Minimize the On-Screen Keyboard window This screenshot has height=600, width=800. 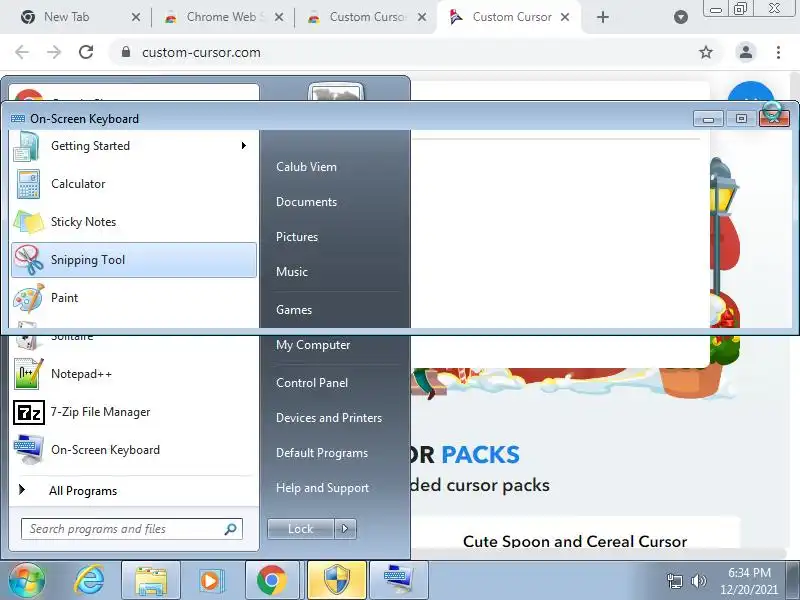coord(708,119)
